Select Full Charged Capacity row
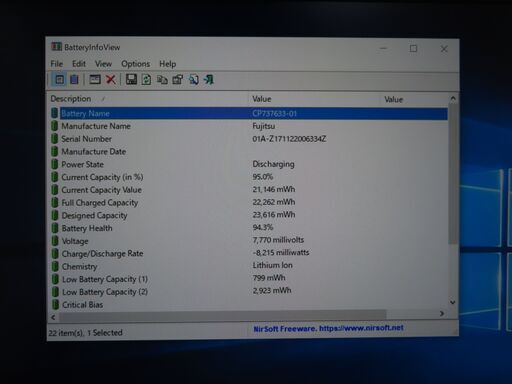This screenshot has width=512, height=384. click(x=249, y=202)
